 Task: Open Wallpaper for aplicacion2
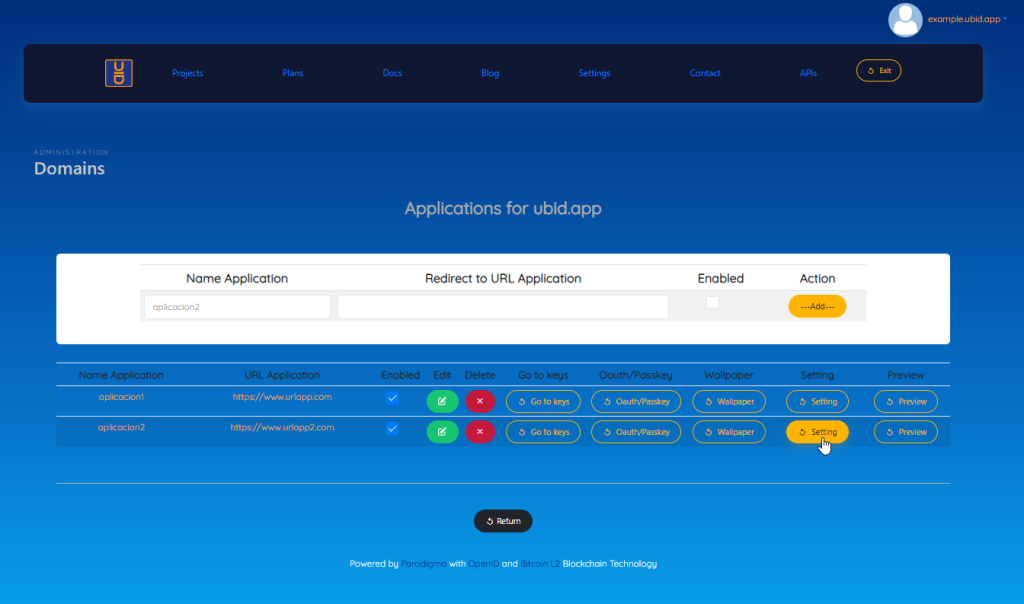pos(729,432)
